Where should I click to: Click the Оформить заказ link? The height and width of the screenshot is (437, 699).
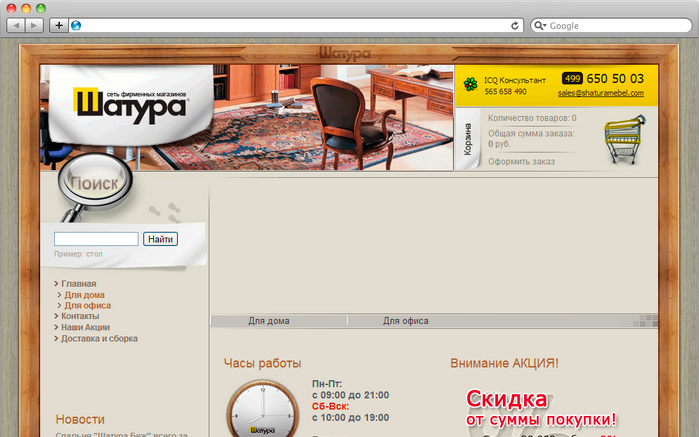[x=521, y=162]
